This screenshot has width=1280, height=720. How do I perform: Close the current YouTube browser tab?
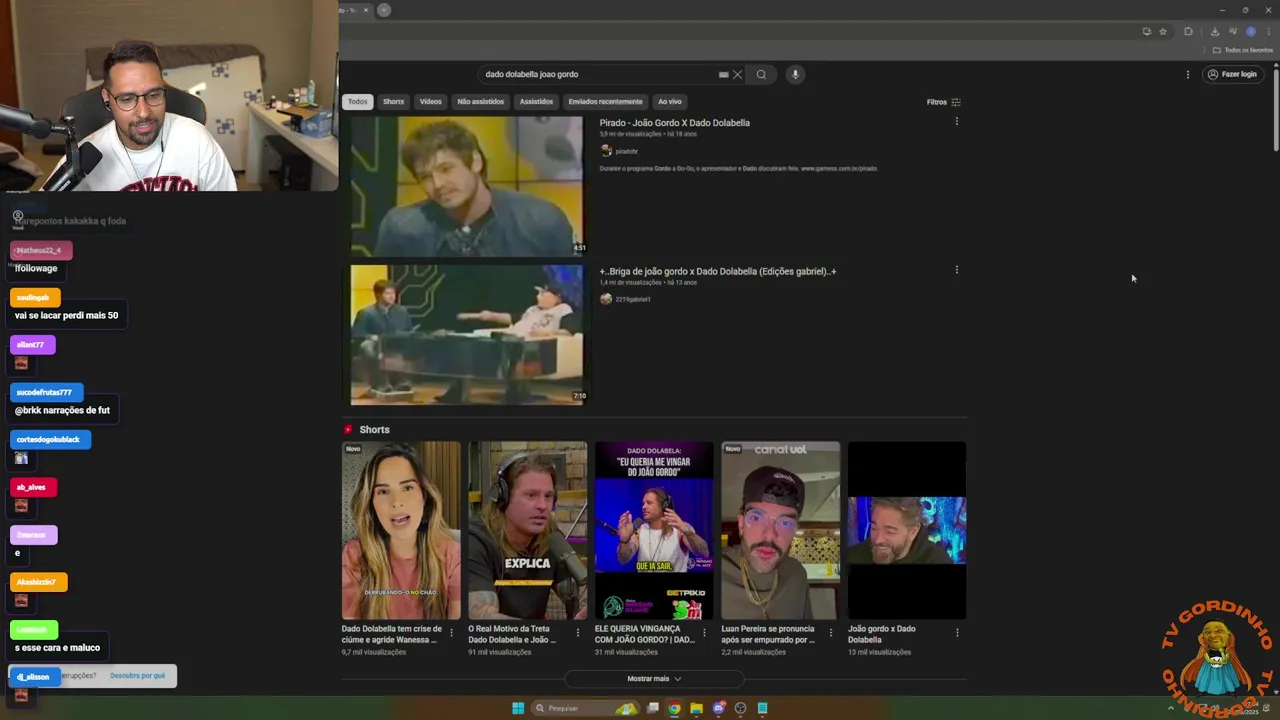(x=365, y=10)
